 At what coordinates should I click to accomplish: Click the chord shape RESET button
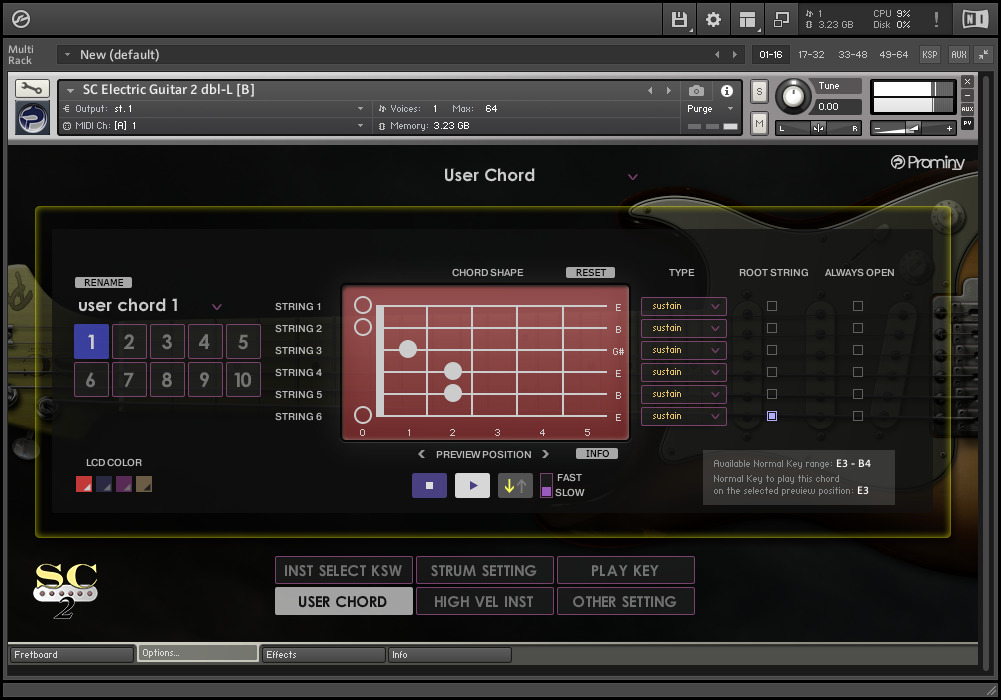591,272
